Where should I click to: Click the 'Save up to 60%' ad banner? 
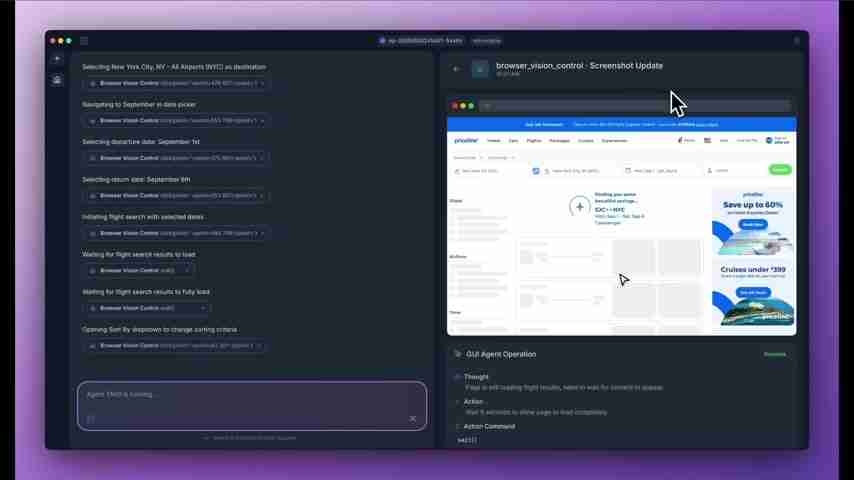click(753, 222)
